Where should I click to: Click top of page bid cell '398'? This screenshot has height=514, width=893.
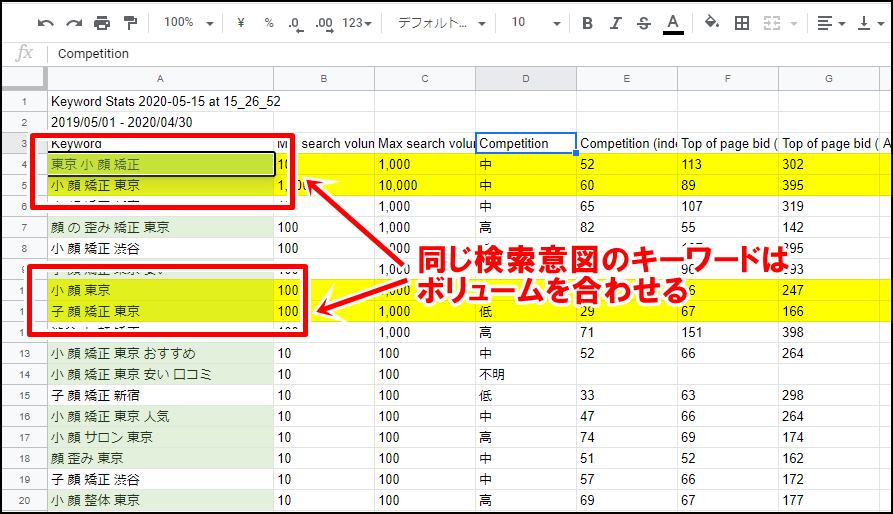(829, 332)
